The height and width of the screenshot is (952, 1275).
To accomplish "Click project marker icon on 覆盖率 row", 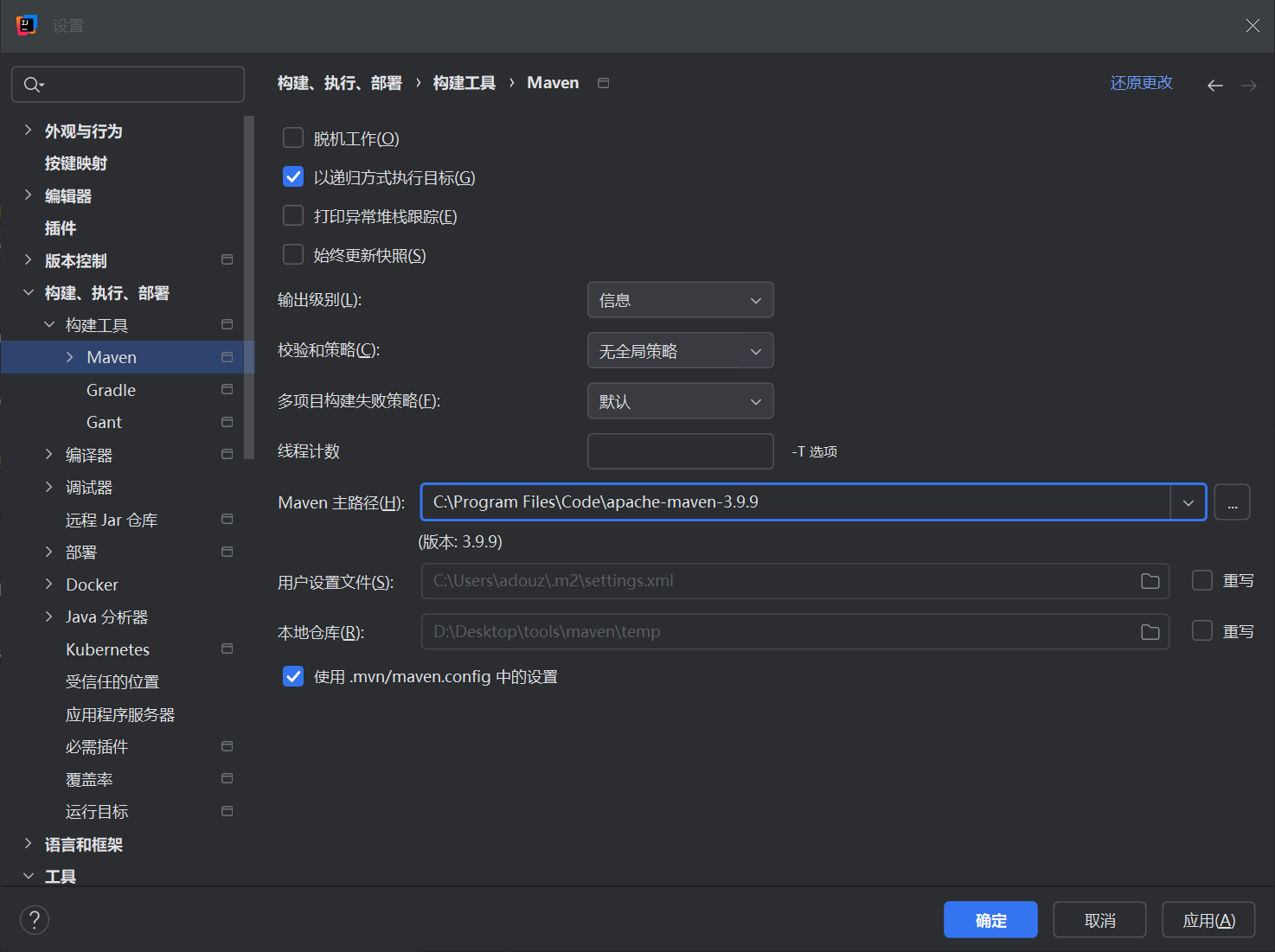I will pyautogui.click(x=227, y=778).
